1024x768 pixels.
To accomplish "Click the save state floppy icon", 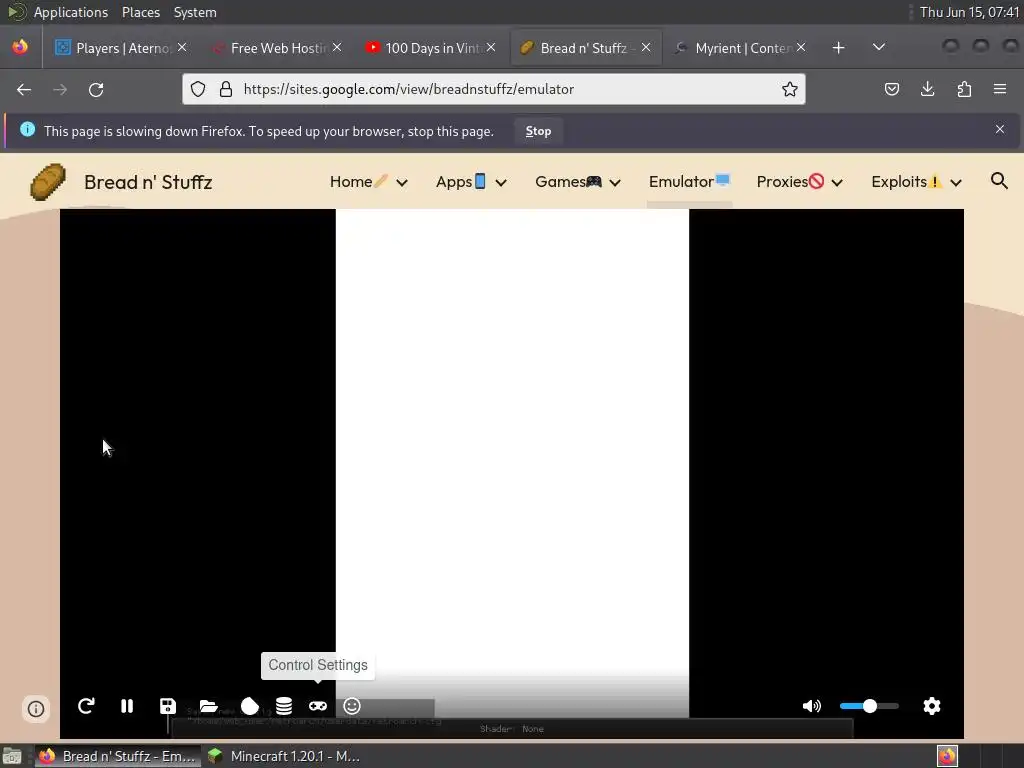I will click(x=168, y=706).
